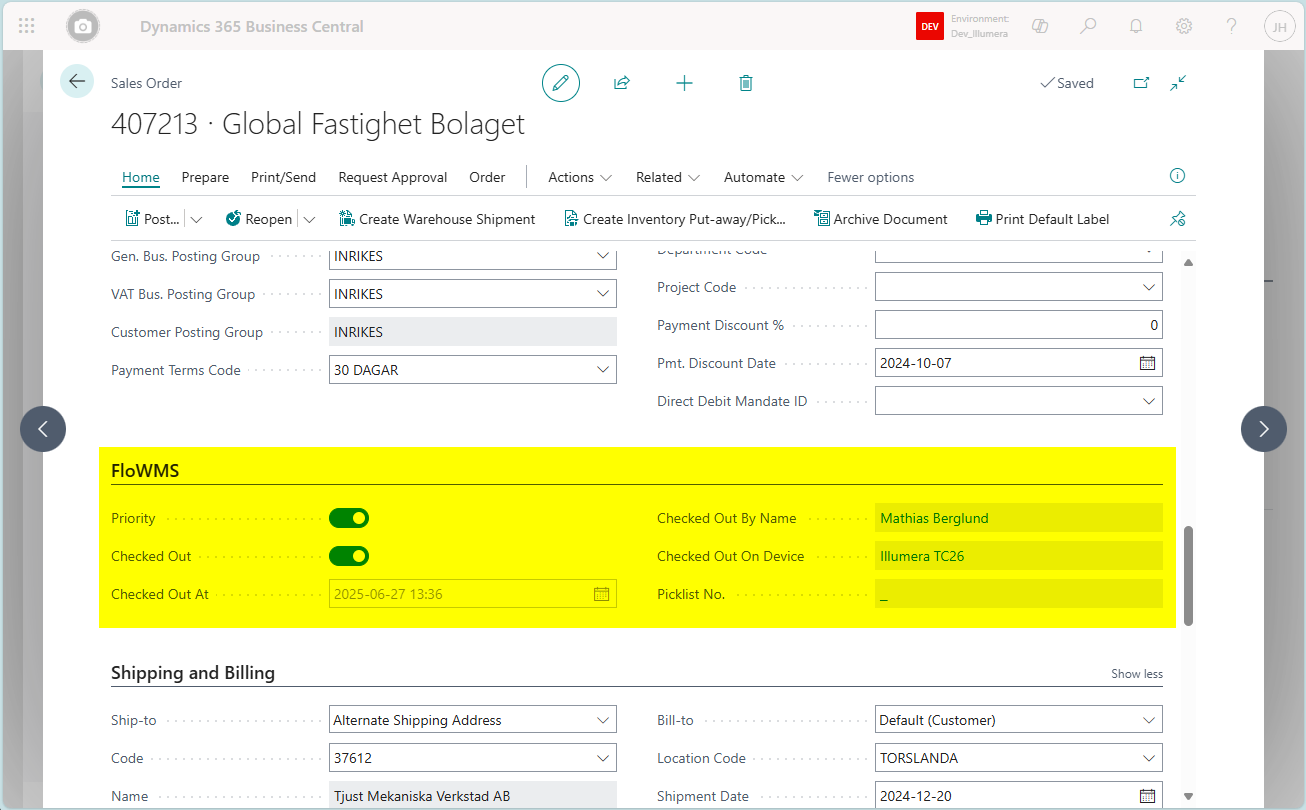Click the Payment Discount % field

(x=1019, y=325)
